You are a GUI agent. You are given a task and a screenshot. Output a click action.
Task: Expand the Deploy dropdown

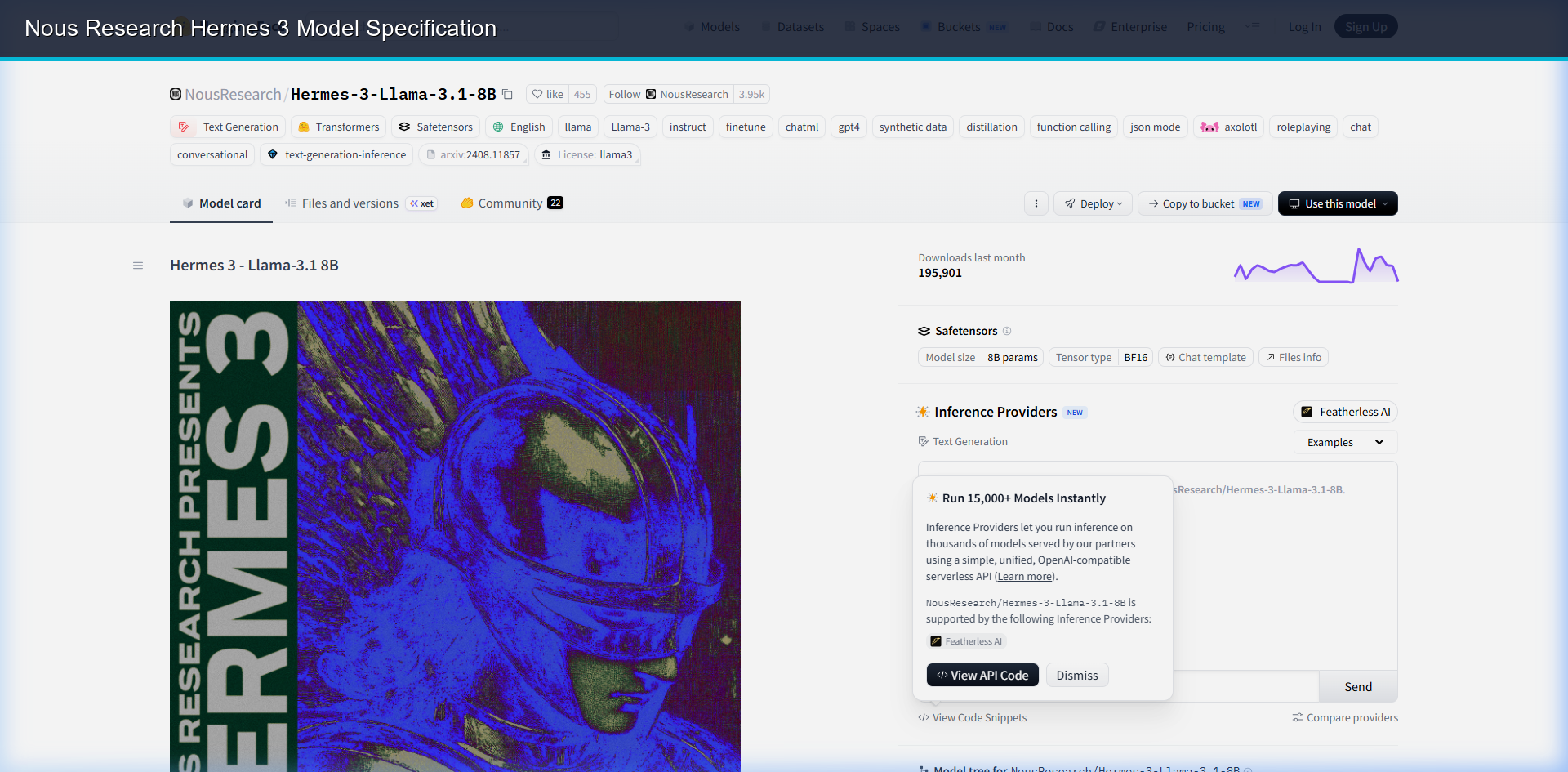(x=1093, y=203)
